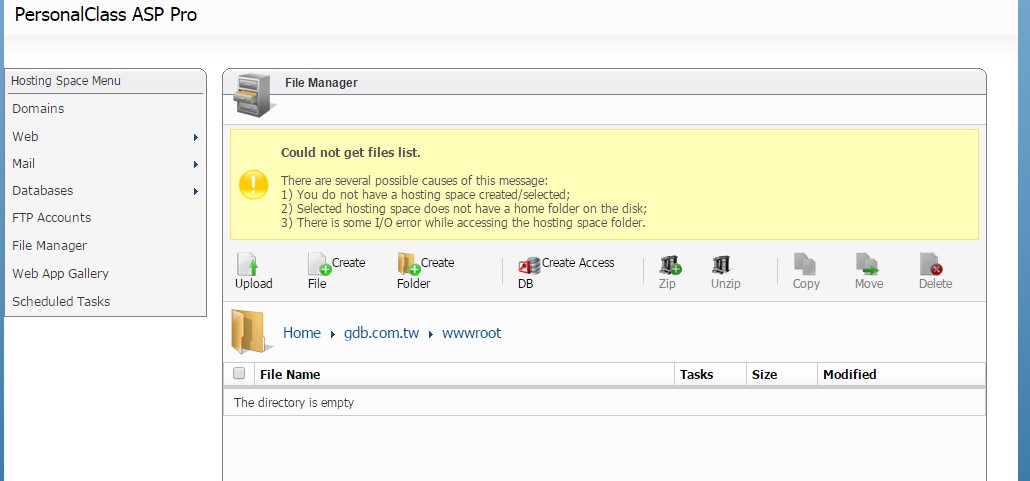Click 'The directory is empty' row
The height and width of the screenshot is (481, 1030).
tap(604, 402)
